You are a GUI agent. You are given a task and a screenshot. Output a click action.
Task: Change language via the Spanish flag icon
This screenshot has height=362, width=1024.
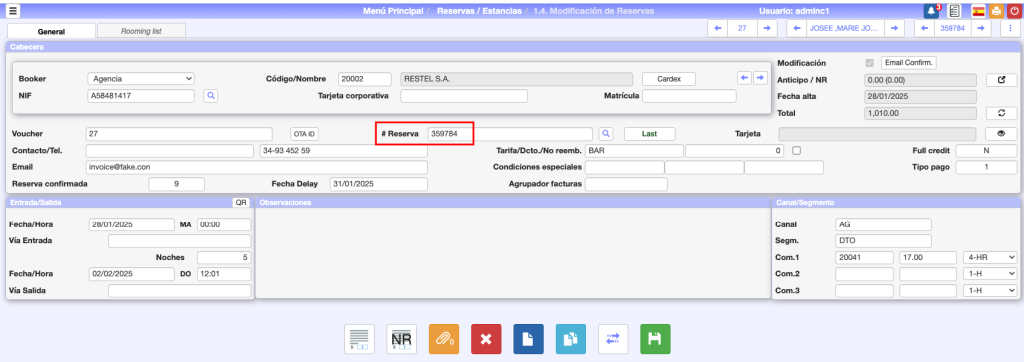tap(978, 11)
